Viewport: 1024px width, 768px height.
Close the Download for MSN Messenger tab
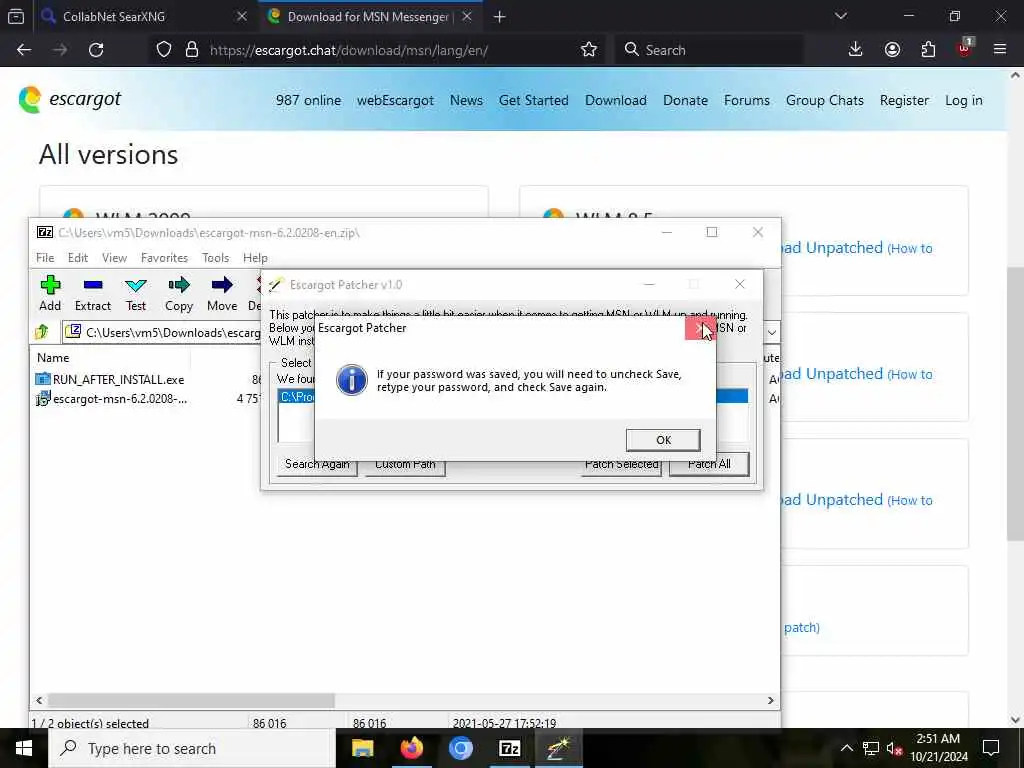click(467, 16)
